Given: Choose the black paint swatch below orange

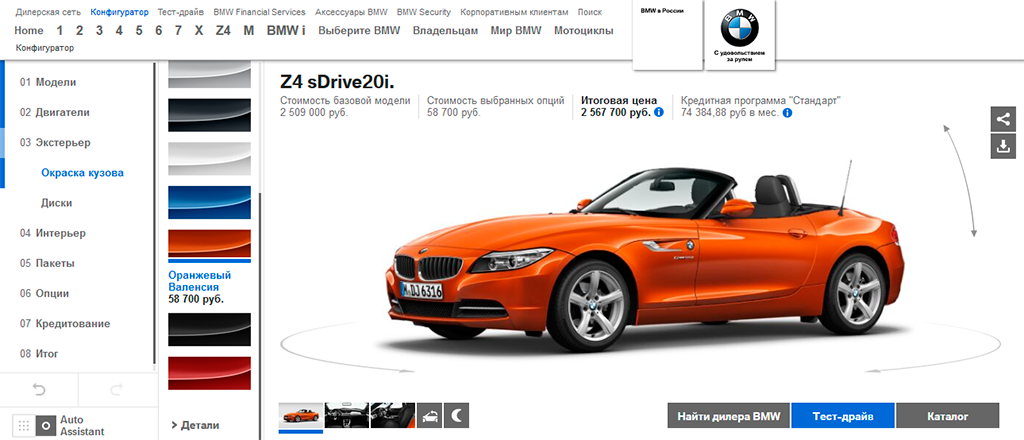Looking at the screenshot, I should pos(210,329).
